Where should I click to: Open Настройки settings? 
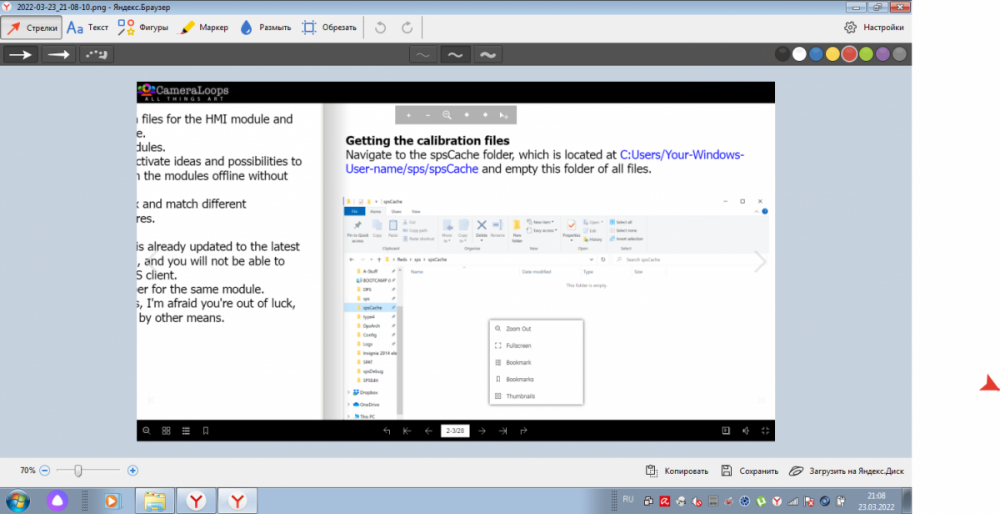(x=875, y=28)
